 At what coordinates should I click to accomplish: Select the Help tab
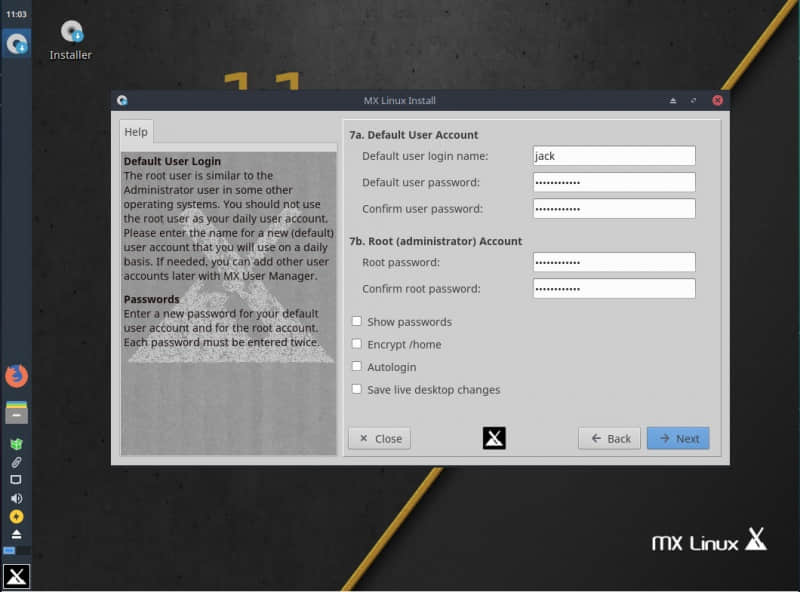(x=136, y=132)
